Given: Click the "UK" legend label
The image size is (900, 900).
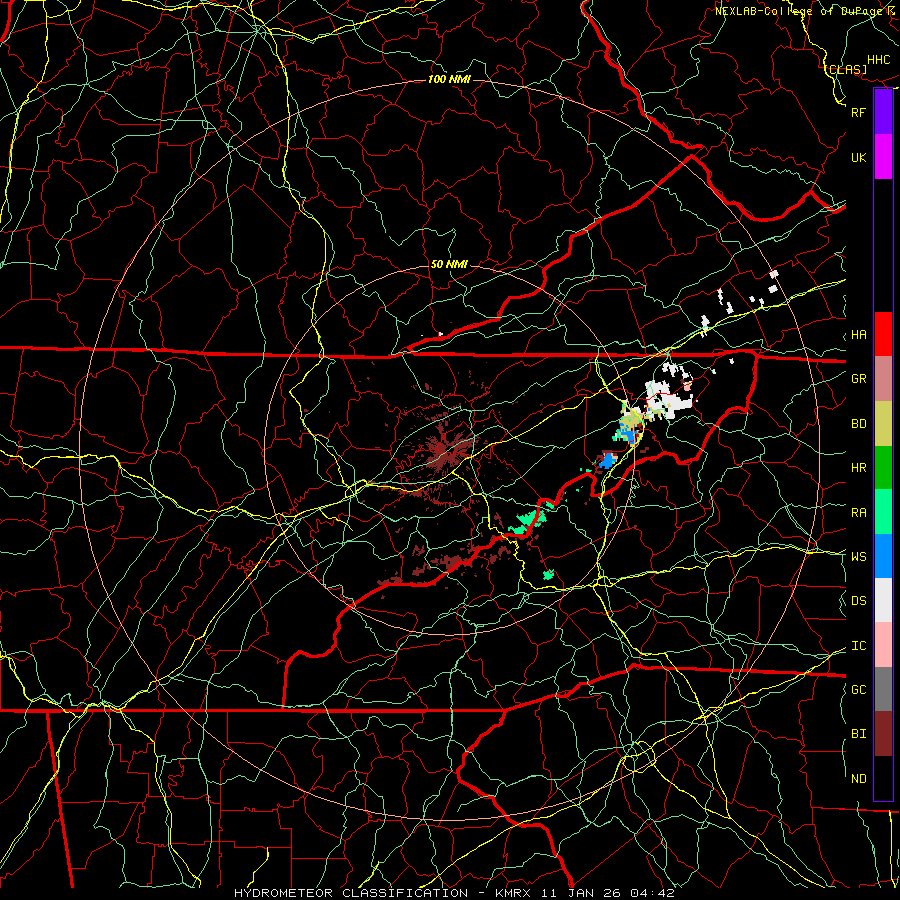Looking at the screenshot, I should click(x=858, y=157).
